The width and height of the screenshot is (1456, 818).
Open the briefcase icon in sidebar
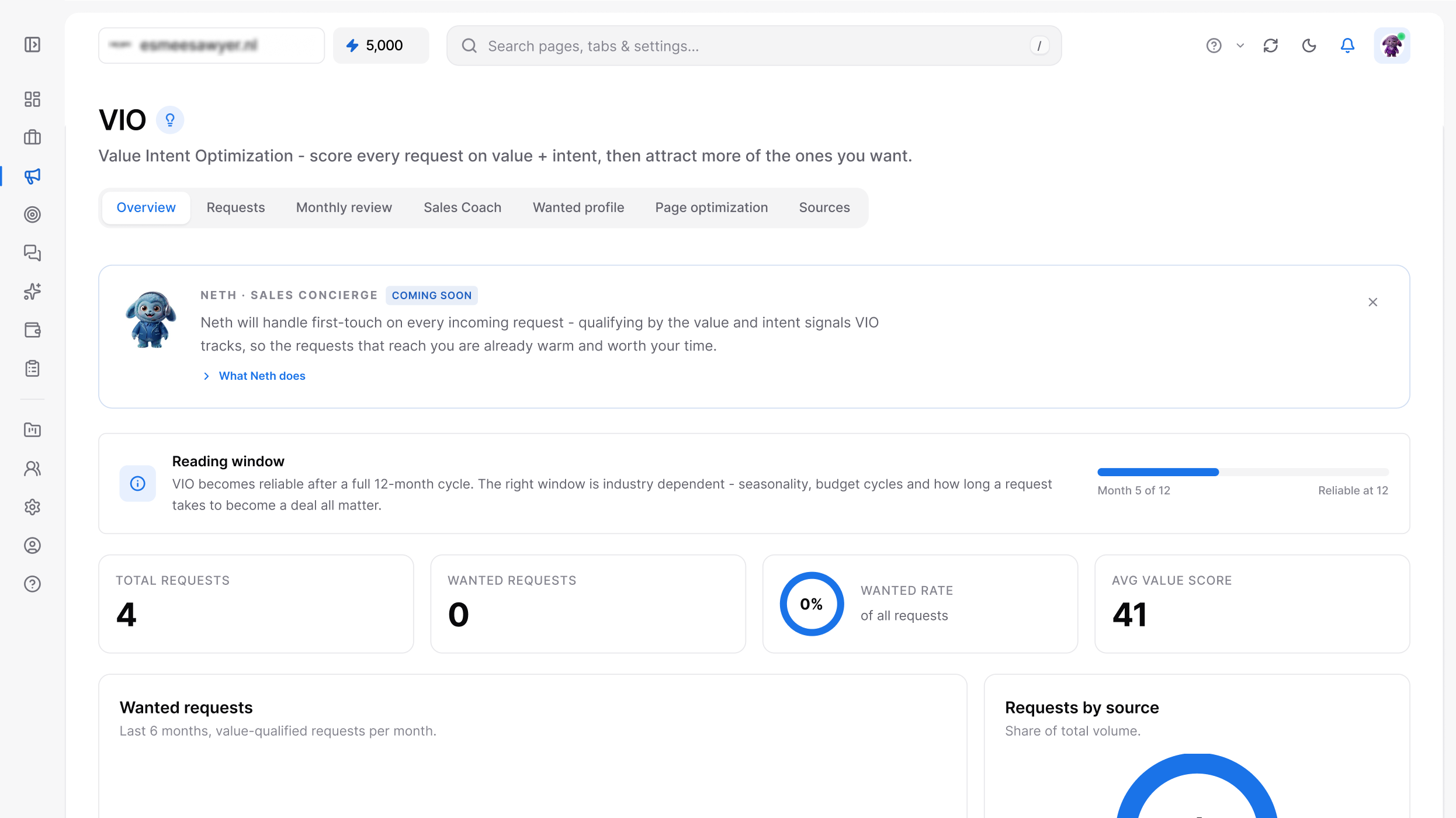pyautogui.click(x=33, y=137)
